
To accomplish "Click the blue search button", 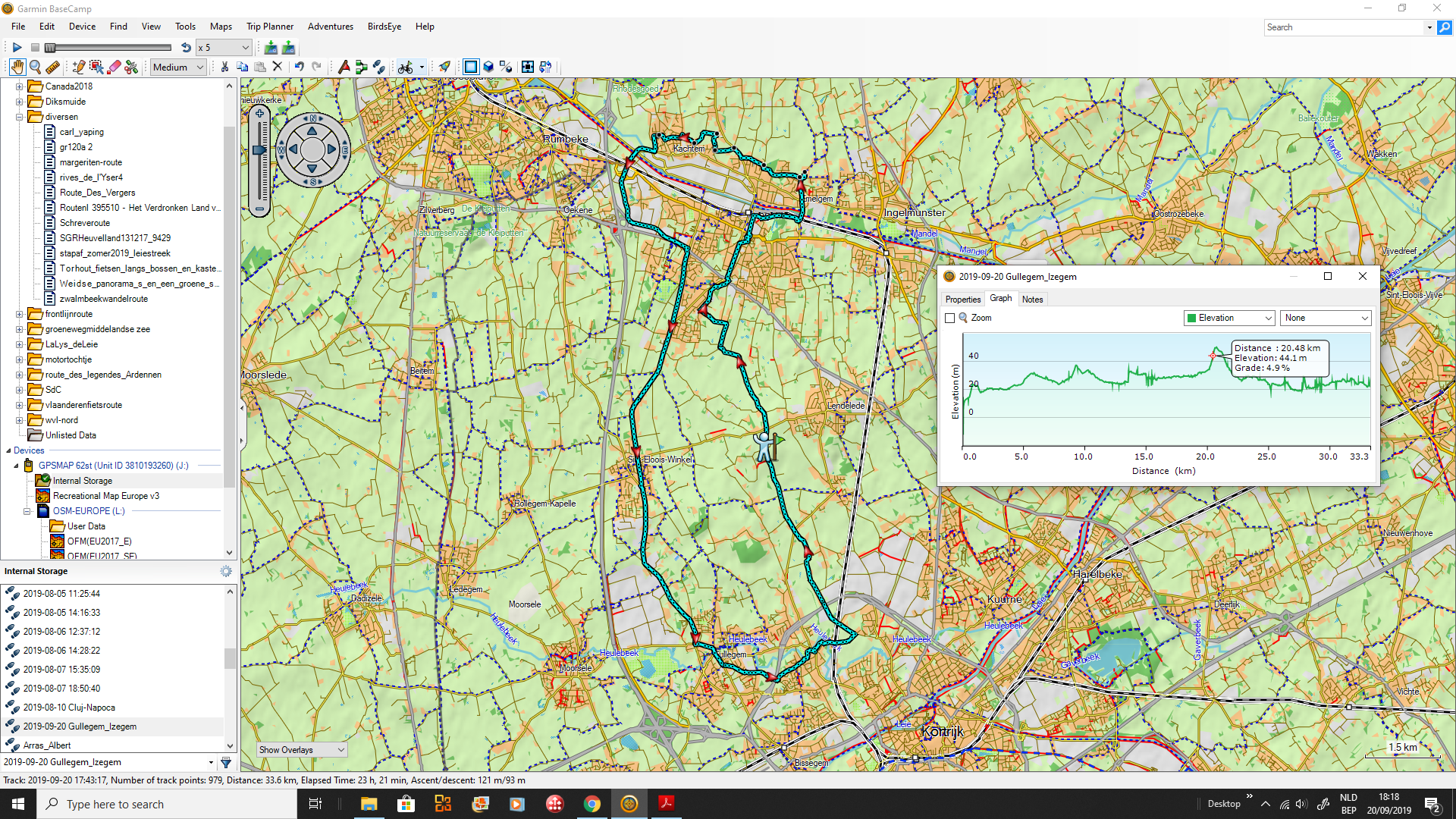I will click(x=1445, y=27).
